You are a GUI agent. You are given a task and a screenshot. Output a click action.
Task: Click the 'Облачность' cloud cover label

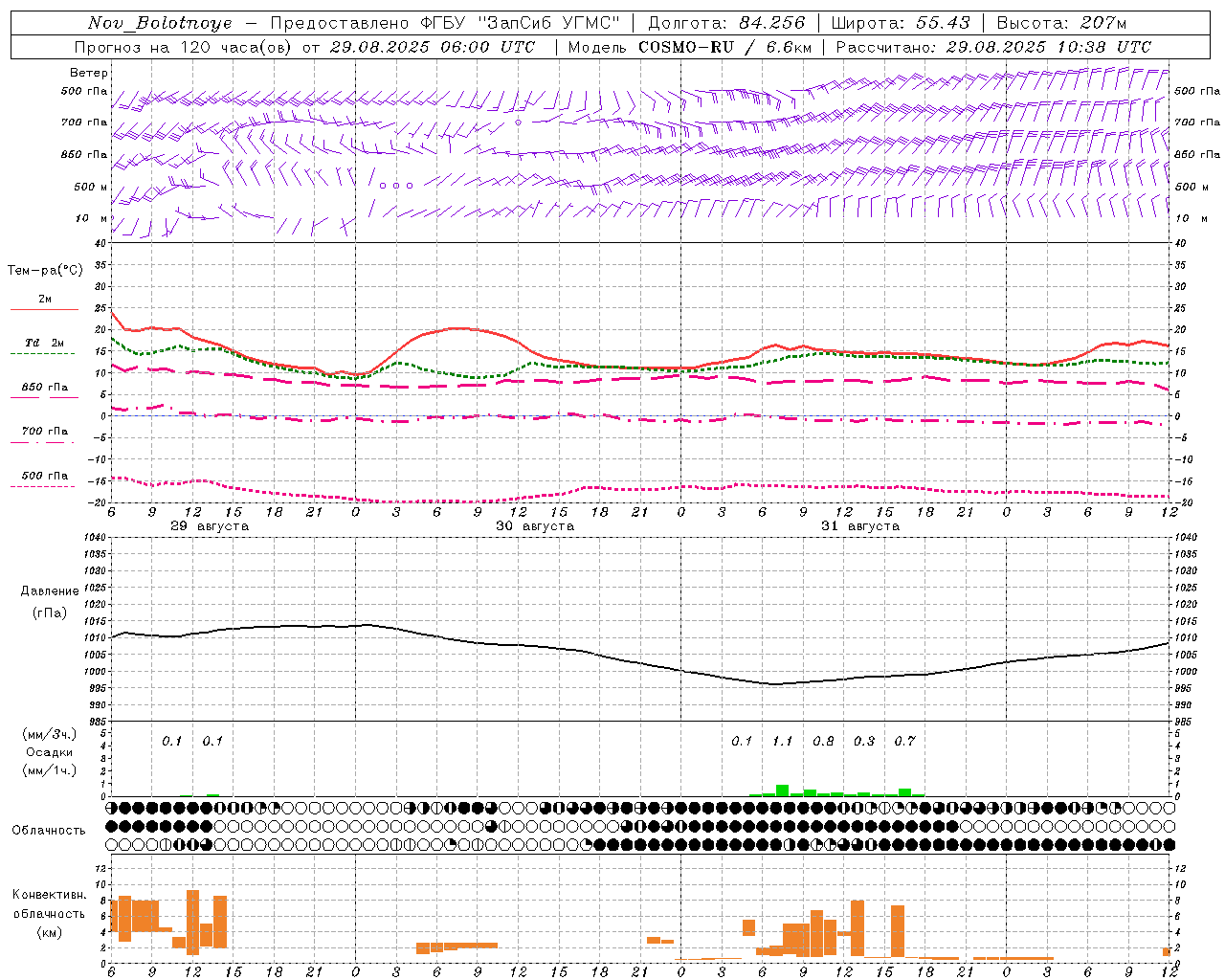tap(49, 830)
